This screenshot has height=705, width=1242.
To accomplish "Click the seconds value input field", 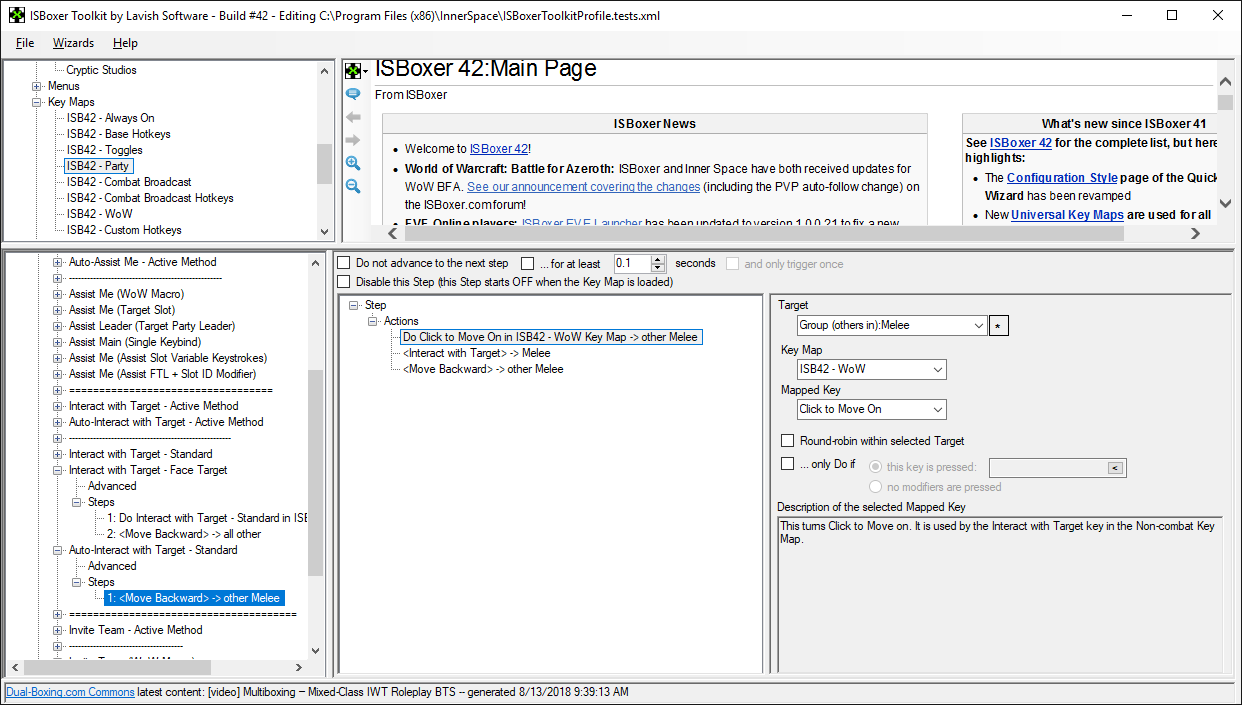I will 632,264.
